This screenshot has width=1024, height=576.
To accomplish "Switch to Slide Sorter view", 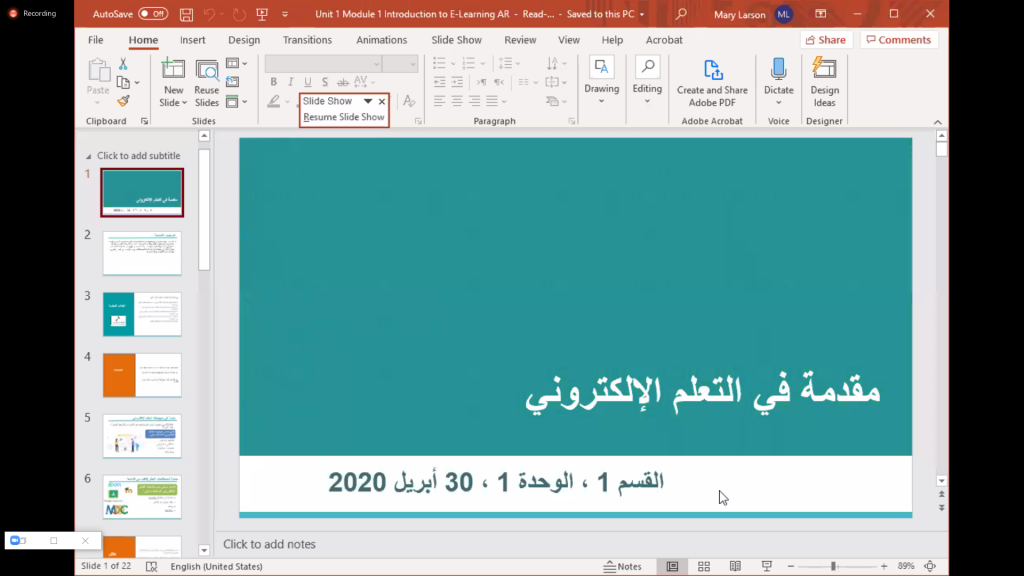I will [x=704, y=566].
